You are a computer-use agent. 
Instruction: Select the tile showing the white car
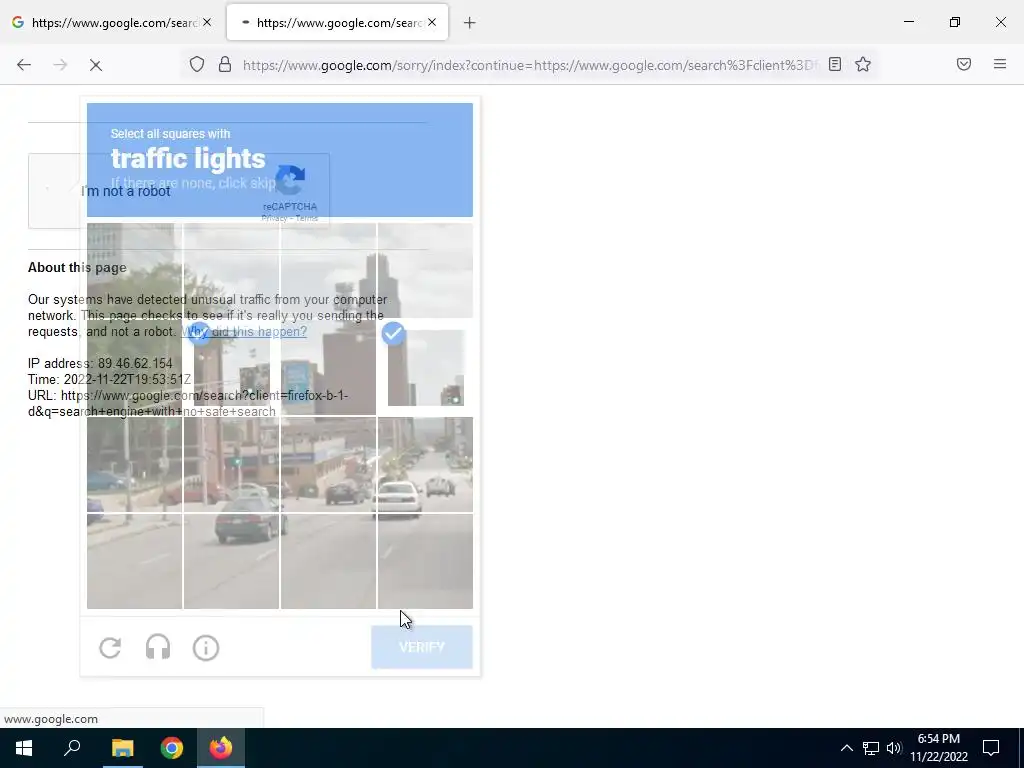click(425, 464)
